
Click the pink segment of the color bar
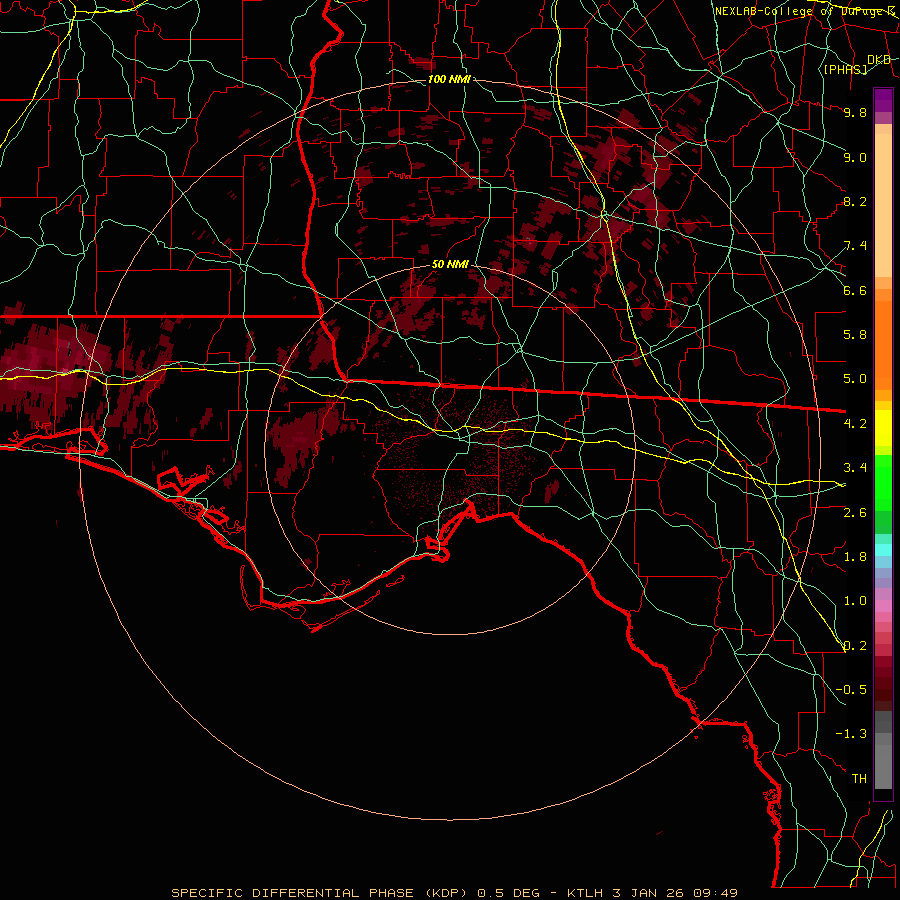tap(883, 606)
